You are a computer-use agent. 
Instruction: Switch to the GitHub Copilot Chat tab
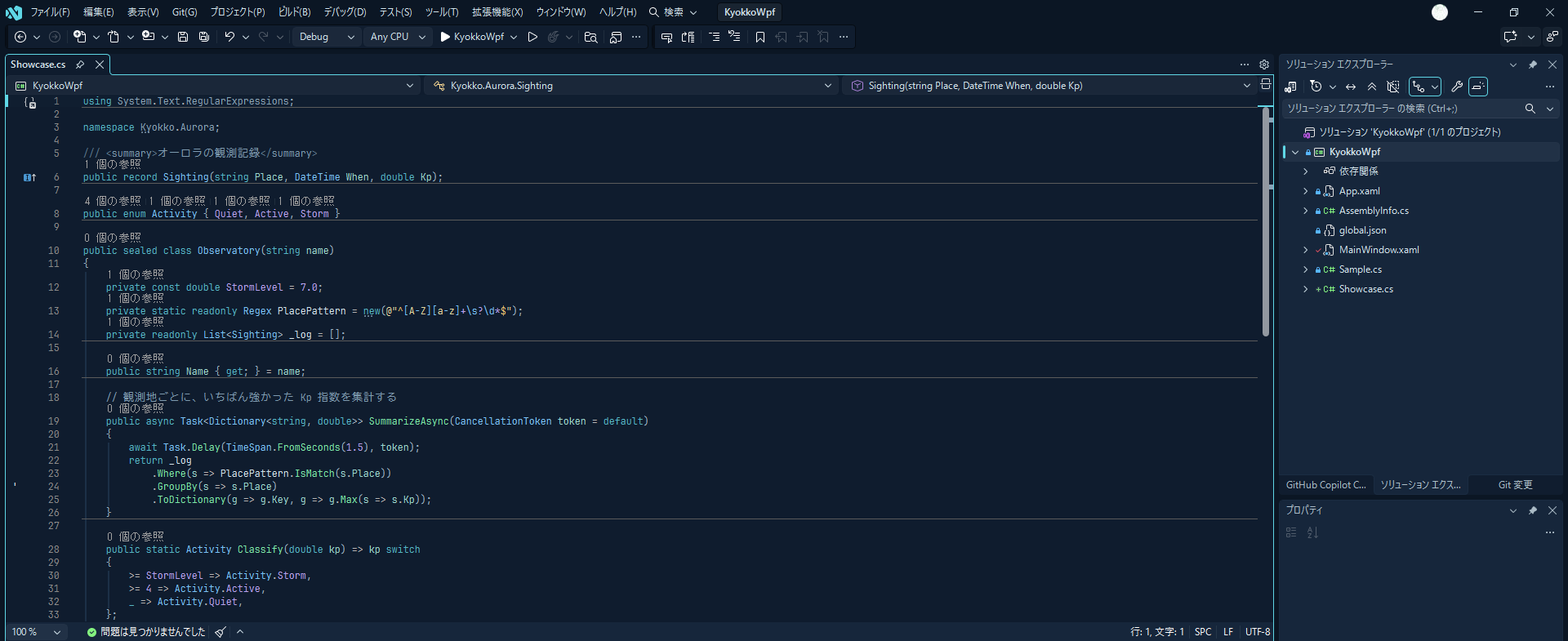tap(1325, 485)
